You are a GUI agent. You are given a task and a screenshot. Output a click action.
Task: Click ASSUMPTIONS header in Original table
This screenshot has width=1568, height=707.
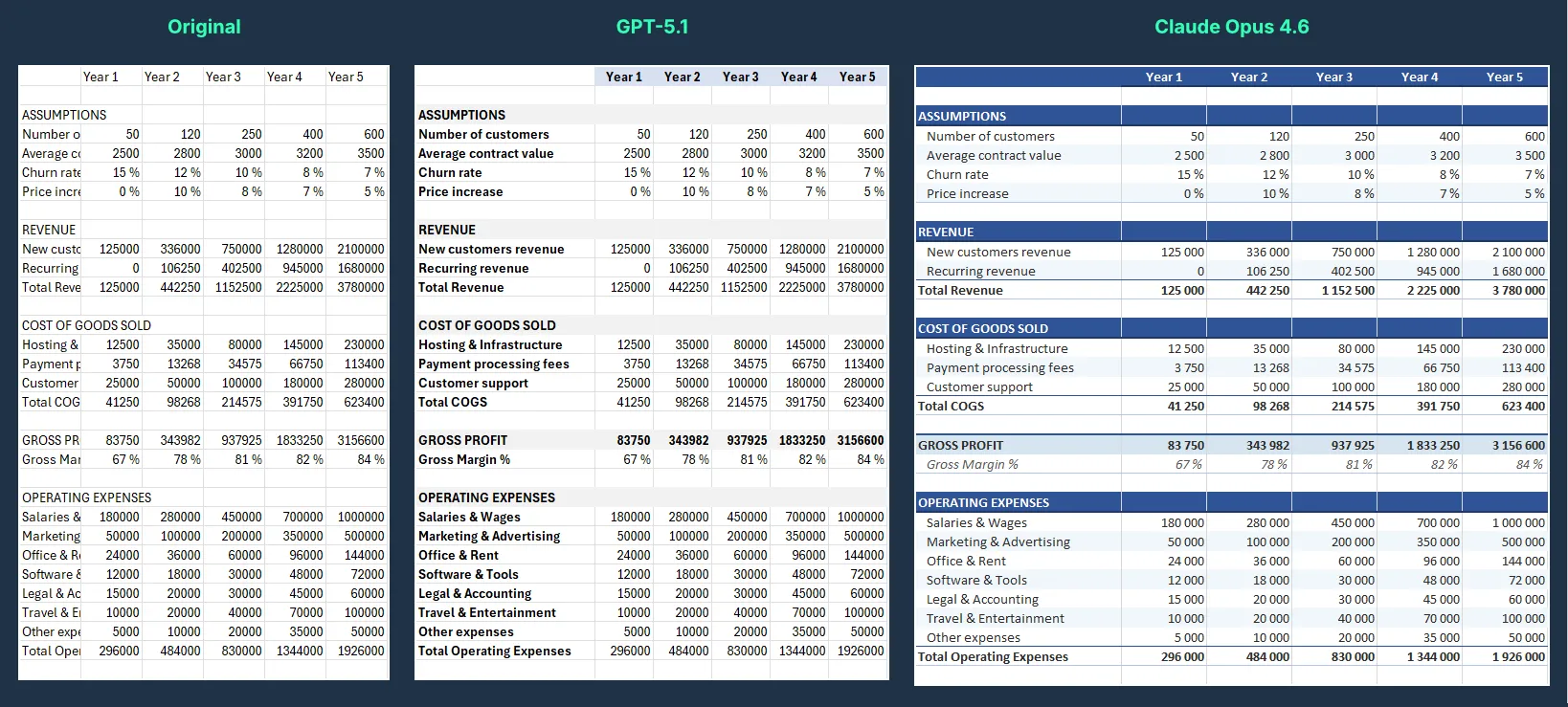pyautogui.click(x=64, y=115)
